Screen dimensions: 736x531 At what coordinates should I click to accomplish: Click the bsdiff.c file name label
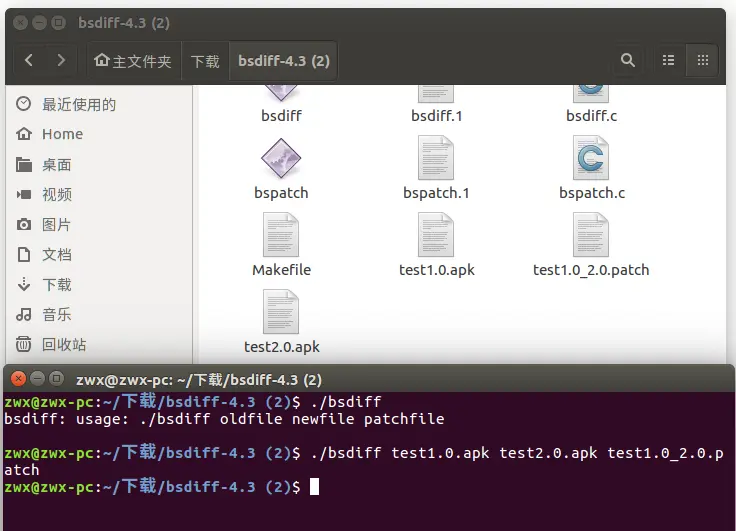coord(591,115)
